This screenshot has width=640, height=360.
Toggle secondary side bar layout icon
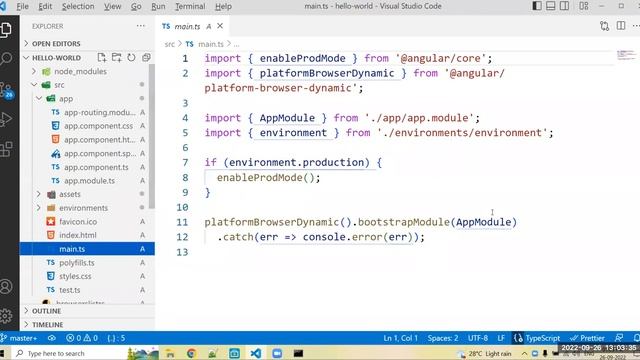pos(564,6)
